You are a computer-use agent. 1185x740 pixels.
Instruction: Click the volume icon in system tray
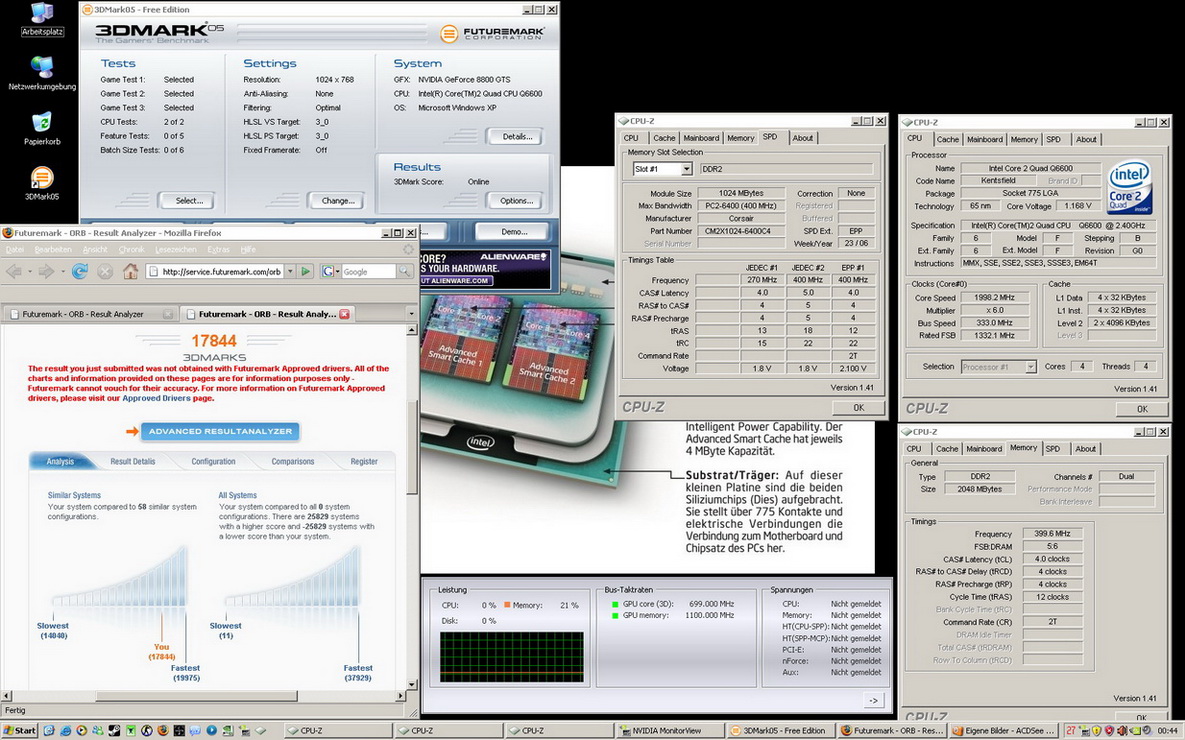[1122, 731]
